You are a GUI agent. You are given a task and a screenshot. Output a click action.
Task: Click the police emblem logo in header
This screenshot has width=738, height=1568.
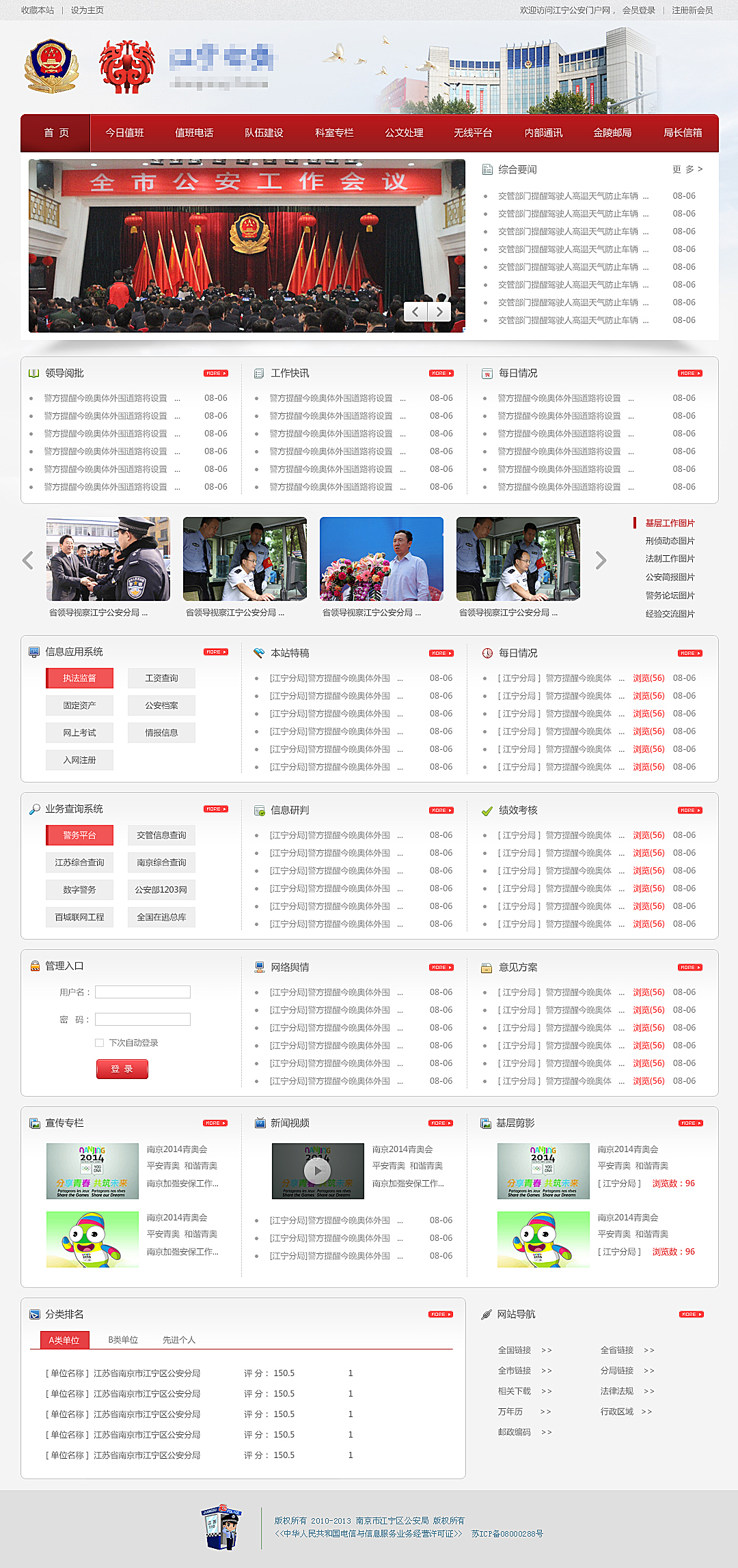click(x=52, y=66)
